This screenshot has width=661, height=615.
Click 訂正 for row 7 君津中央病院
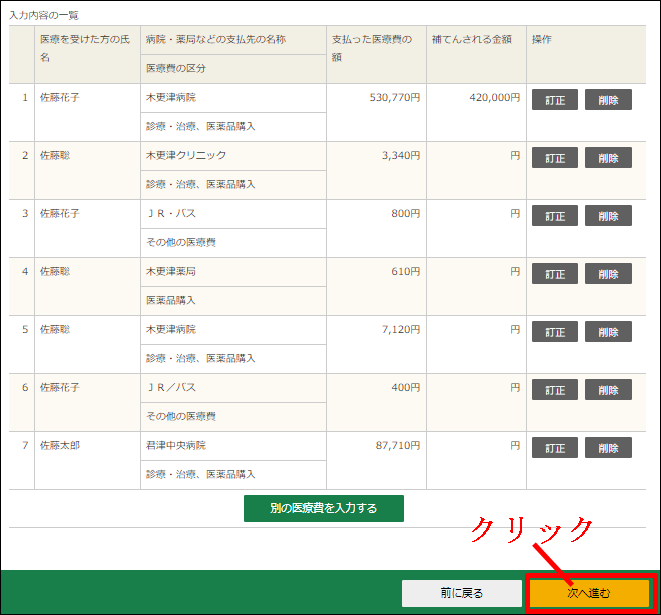point(554,448)
